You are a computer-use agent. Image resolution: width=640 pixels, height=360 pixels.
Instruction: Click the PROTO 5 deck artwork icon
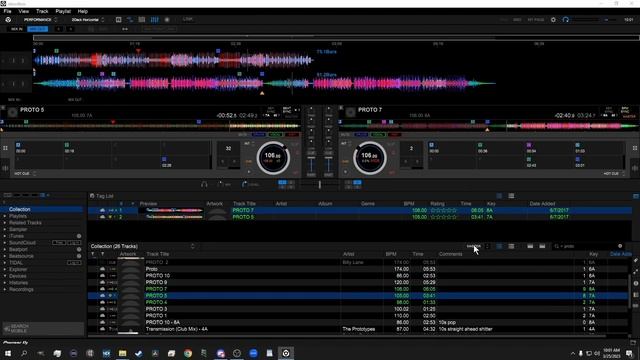tap(13, 113)
